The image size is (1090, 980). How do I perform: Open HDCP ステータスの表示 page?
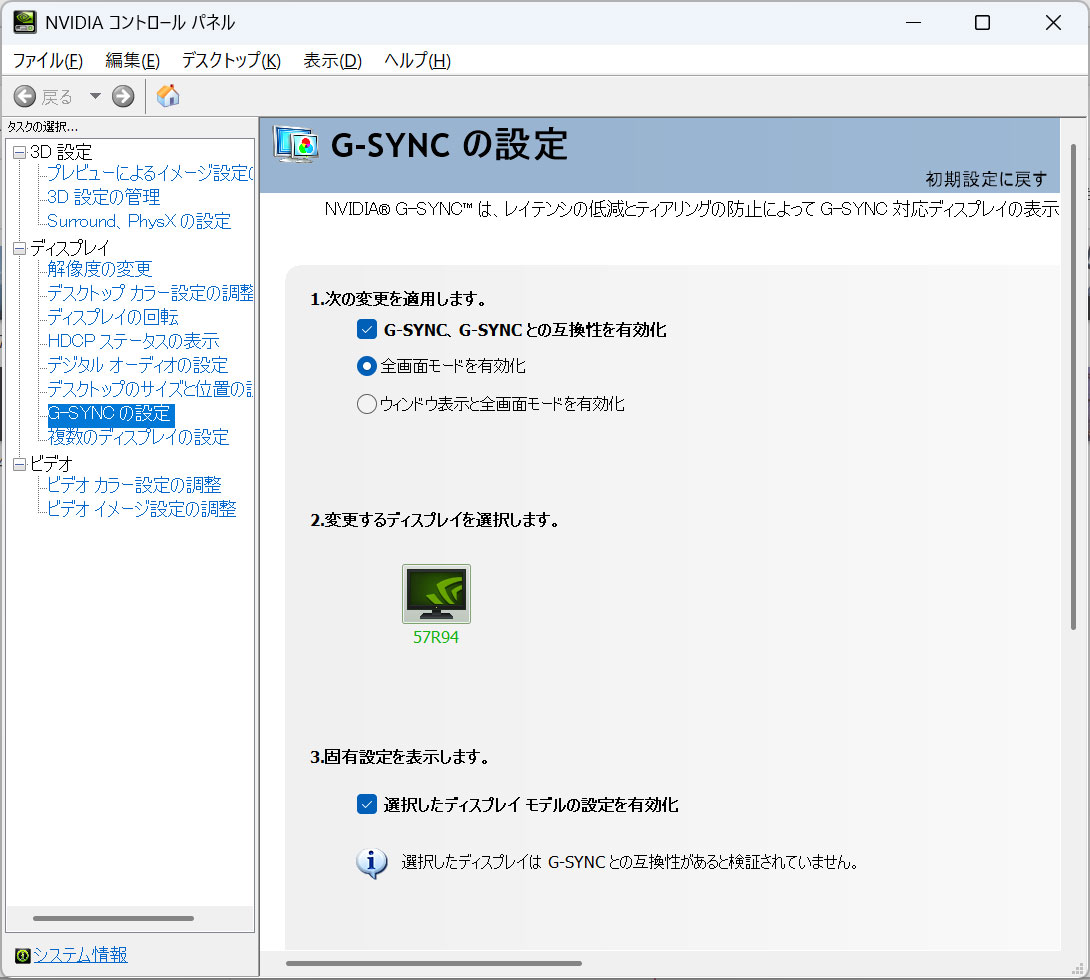click(133, 341)
